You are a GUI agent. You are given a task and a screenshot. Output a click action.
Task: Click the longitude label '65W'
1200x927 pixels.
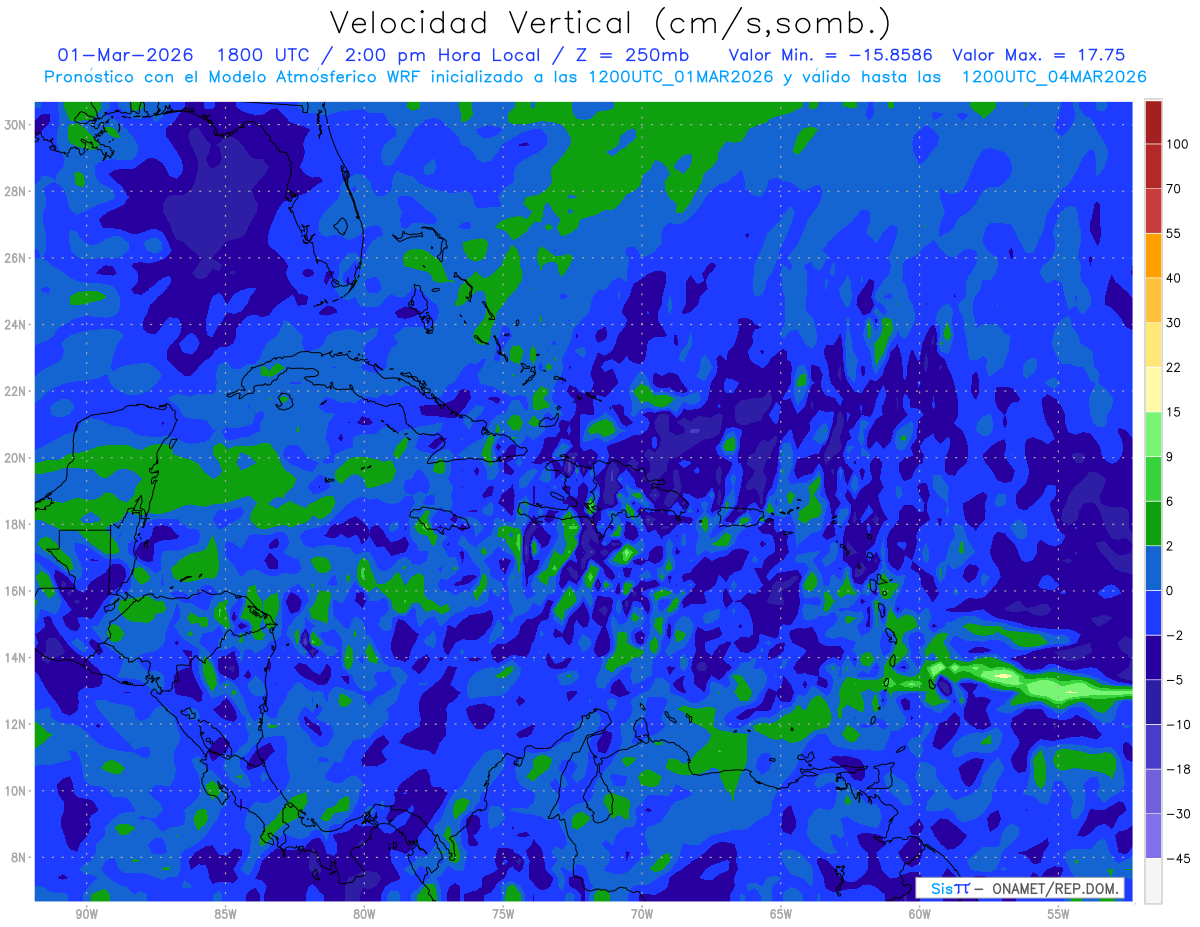781,914
